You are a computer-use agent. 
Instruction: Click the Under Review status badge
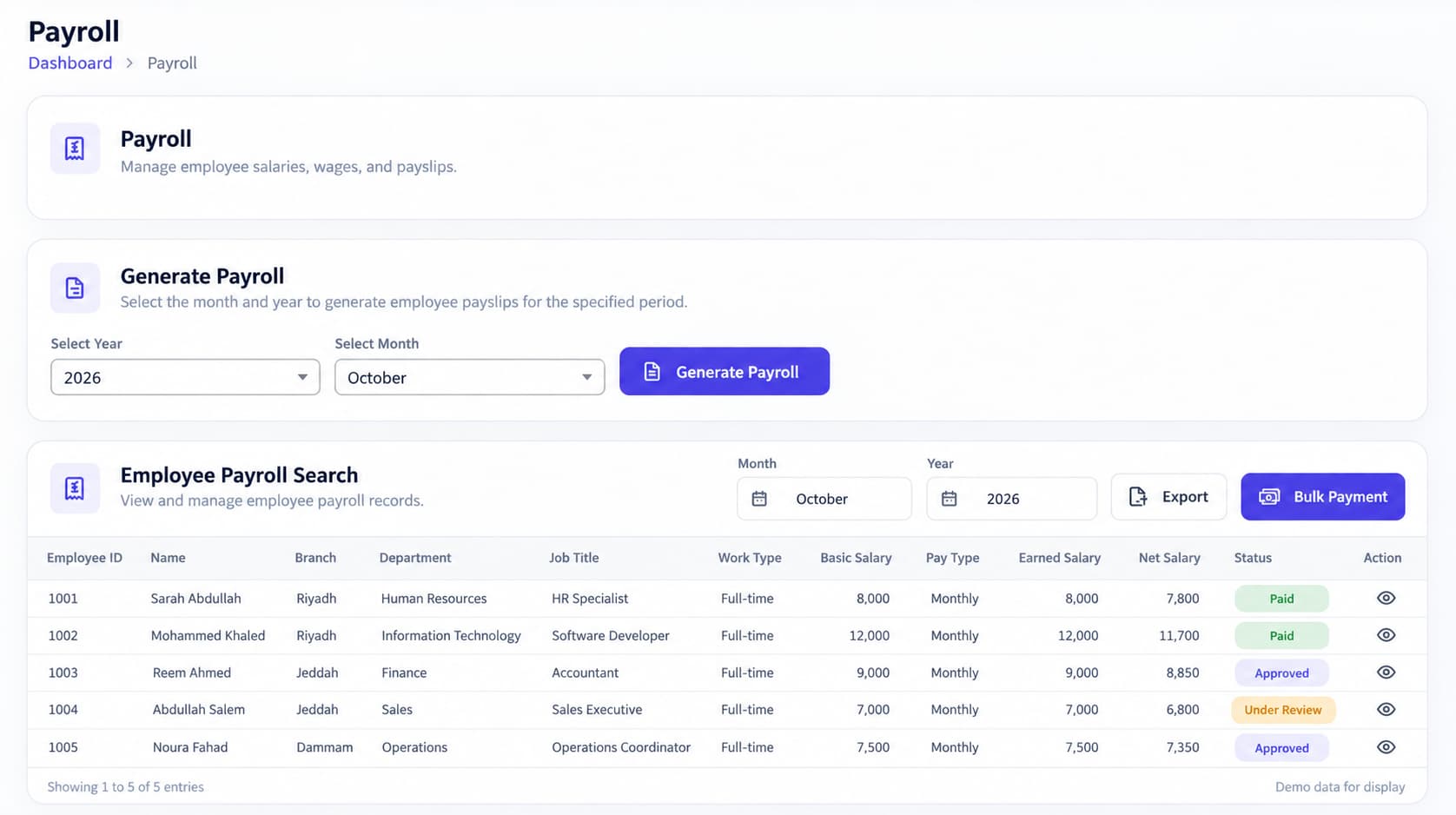1283,710
